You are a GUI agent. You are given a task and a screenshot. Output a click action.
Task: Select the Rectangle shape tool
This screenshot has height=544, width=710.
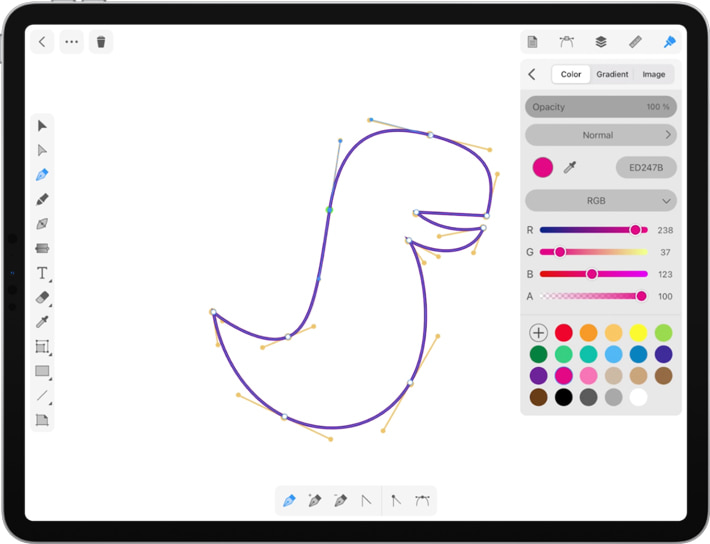coord(42,371)
